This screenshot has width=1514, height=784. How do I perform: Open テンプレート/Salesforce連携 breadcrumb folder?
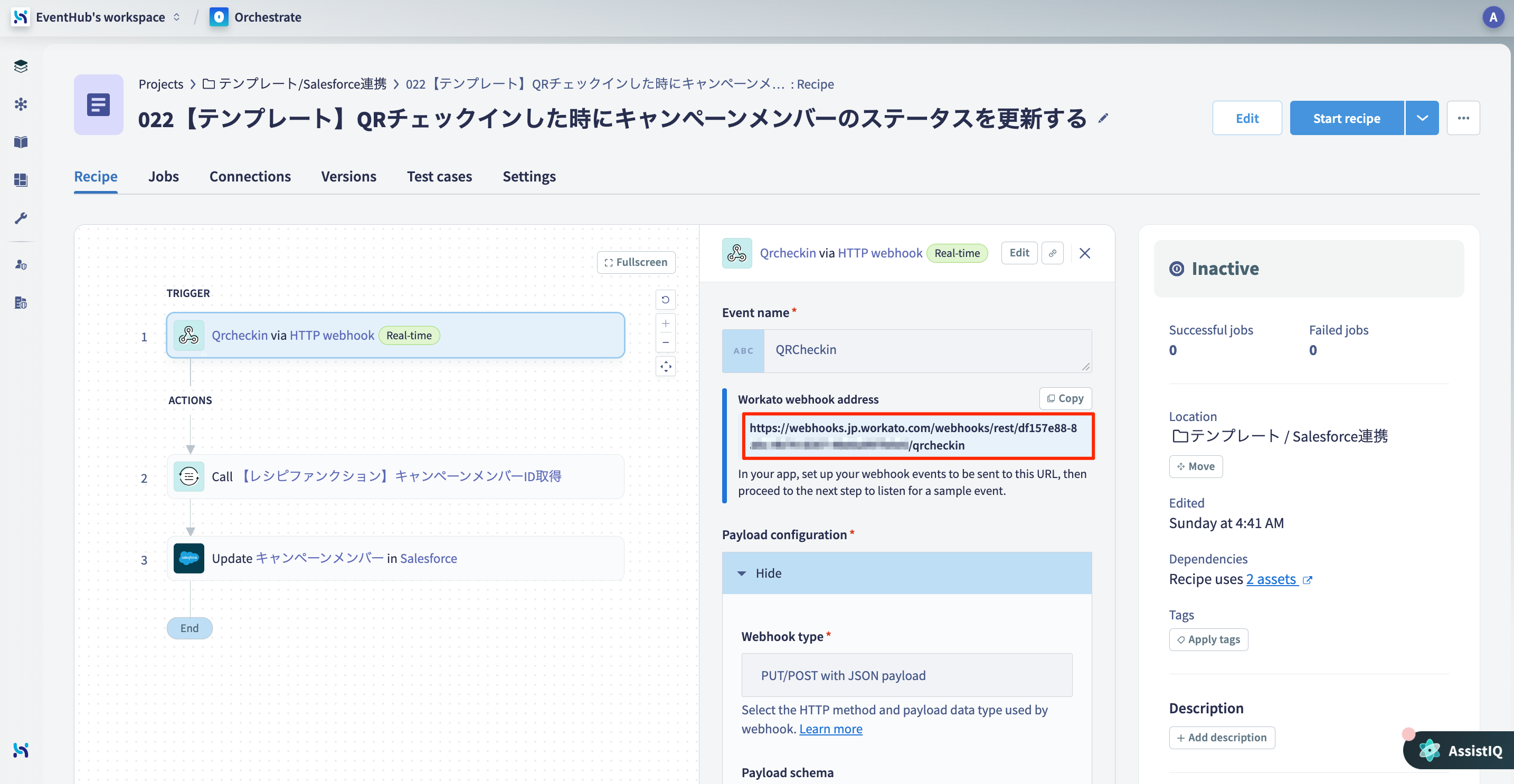click(x=295, y=84)
